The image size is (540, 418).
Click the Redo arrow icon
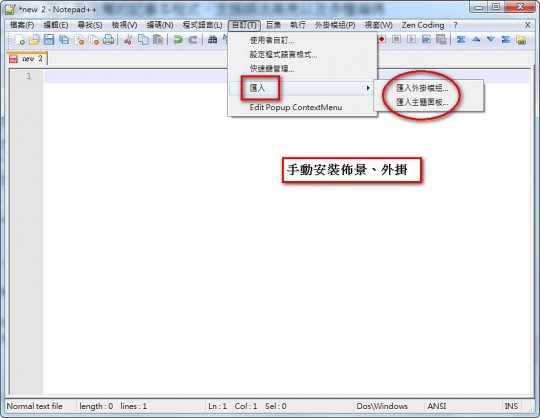tap(193, 40)
